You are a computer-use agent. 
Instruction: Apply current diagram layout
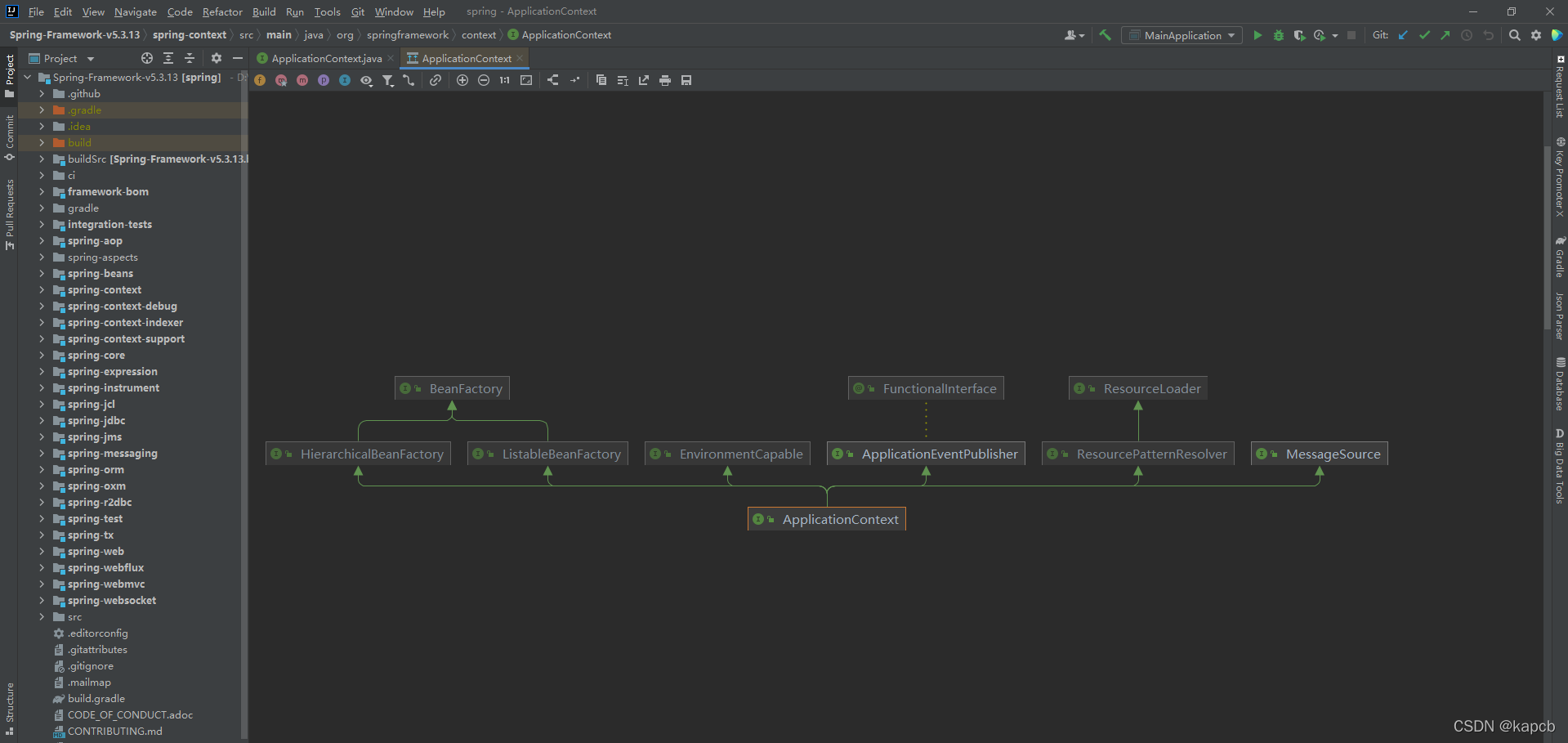(553, 80)
